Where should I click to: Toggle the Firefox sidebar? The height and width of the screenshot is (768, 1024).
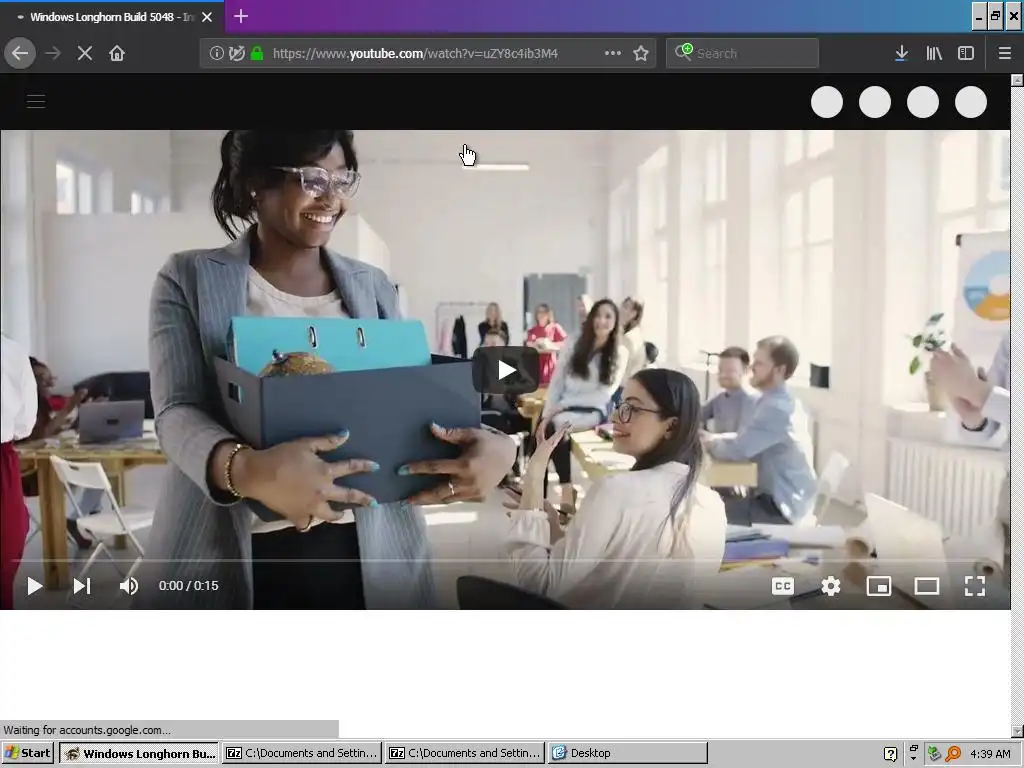click(x=966, y=53)
